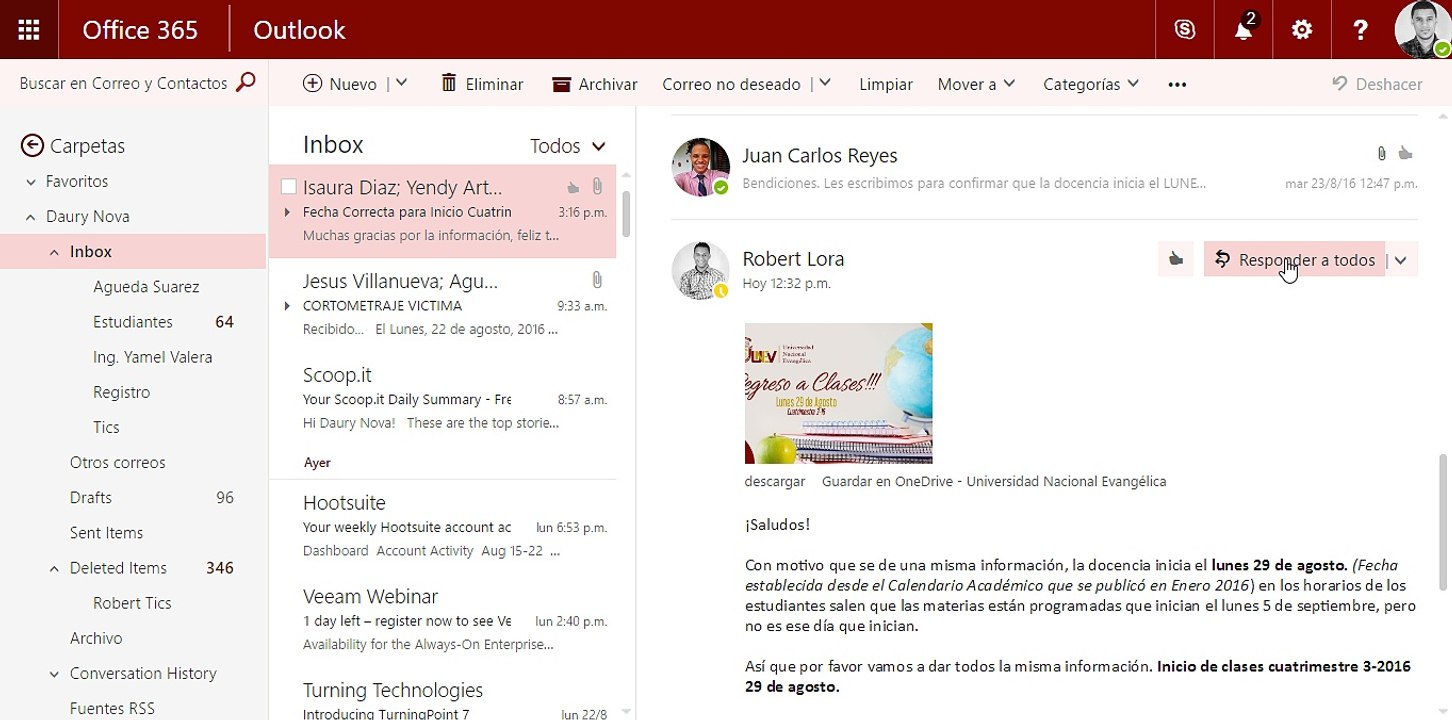The image size is (1452, 720).
Task: Mark as Correo no deseado
Action: pyautogui.click(x=731, y=84)
